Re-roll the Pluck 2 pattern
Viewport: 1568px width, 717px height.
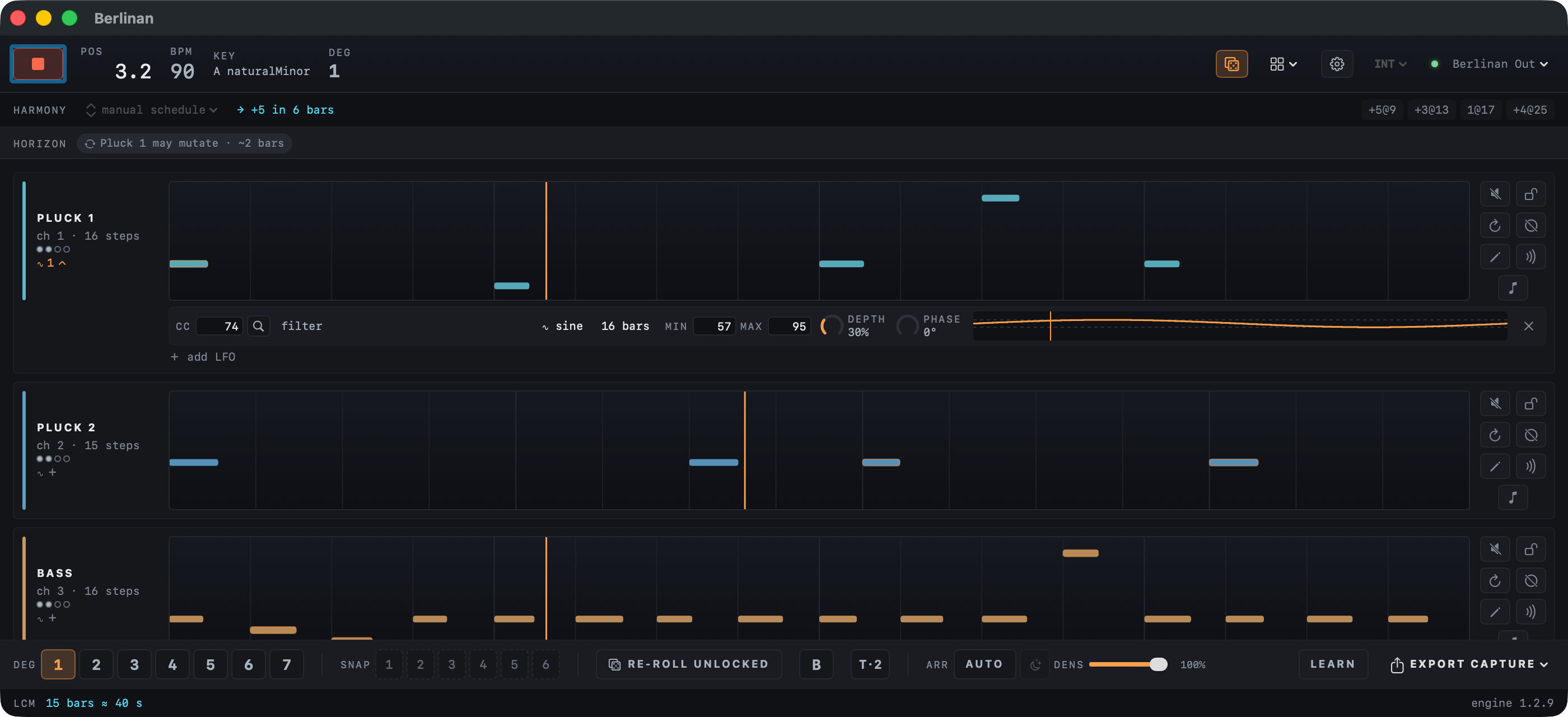[x=1495, y=435]
